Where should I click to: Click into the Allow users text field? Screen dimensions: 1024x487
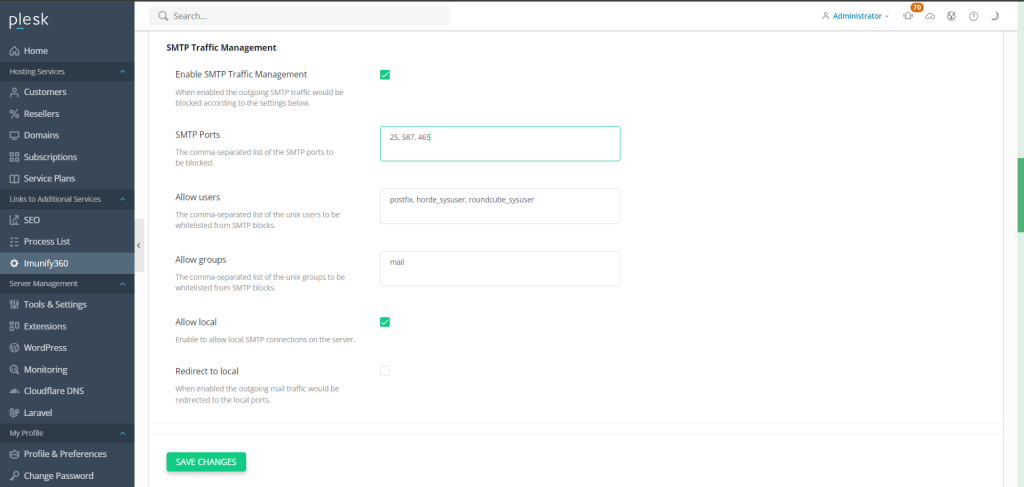tap(500, 206)
